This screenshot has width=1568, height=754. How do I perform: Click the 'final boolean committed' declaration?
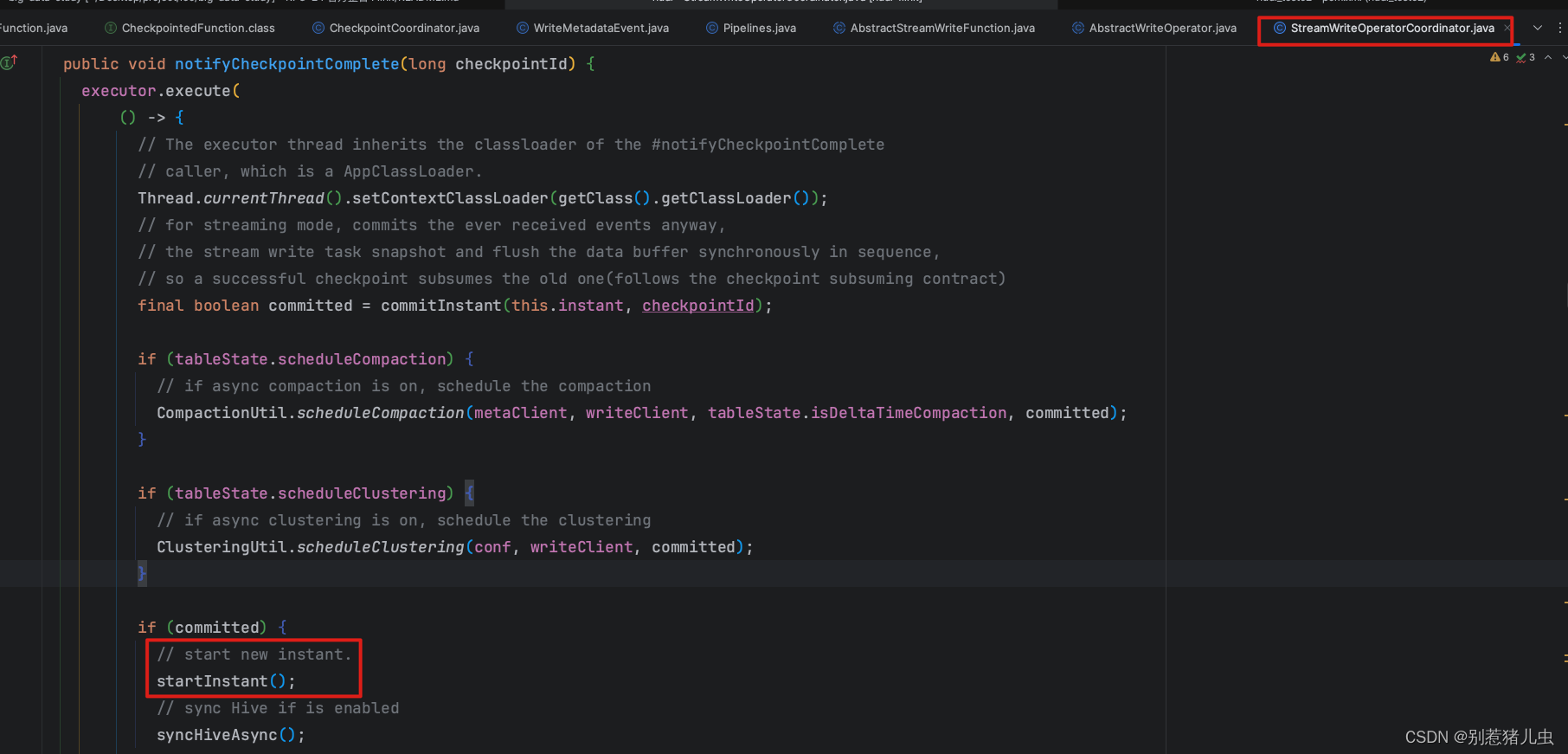245,306
